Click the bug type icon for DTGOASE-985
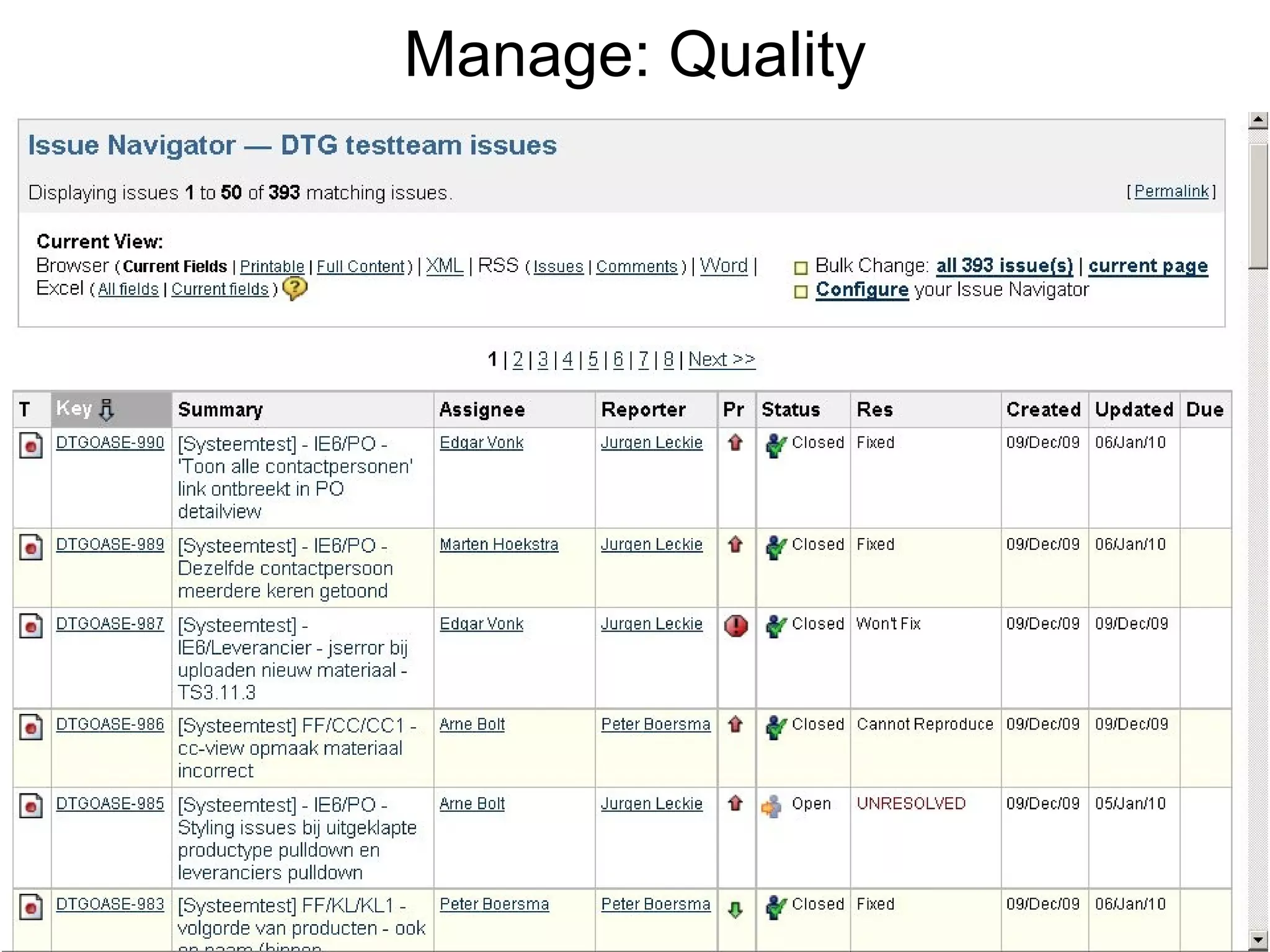 point(31,806)
